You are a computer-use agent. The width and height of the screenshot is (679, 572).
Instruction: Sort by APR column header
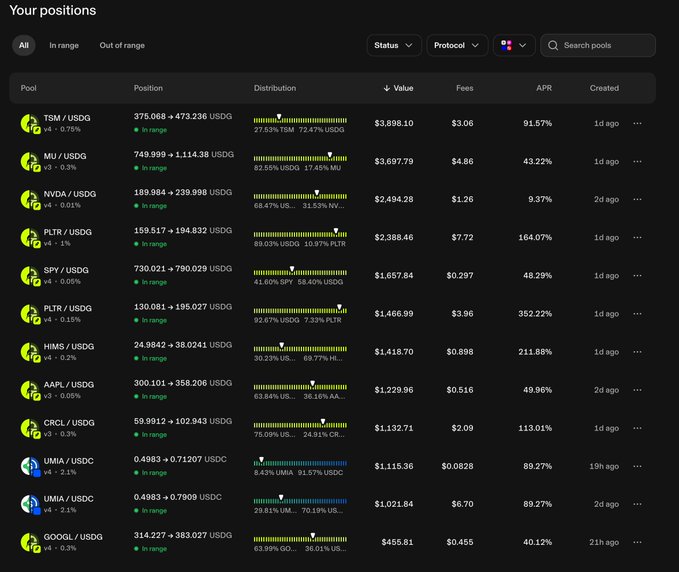coord(544,88)
